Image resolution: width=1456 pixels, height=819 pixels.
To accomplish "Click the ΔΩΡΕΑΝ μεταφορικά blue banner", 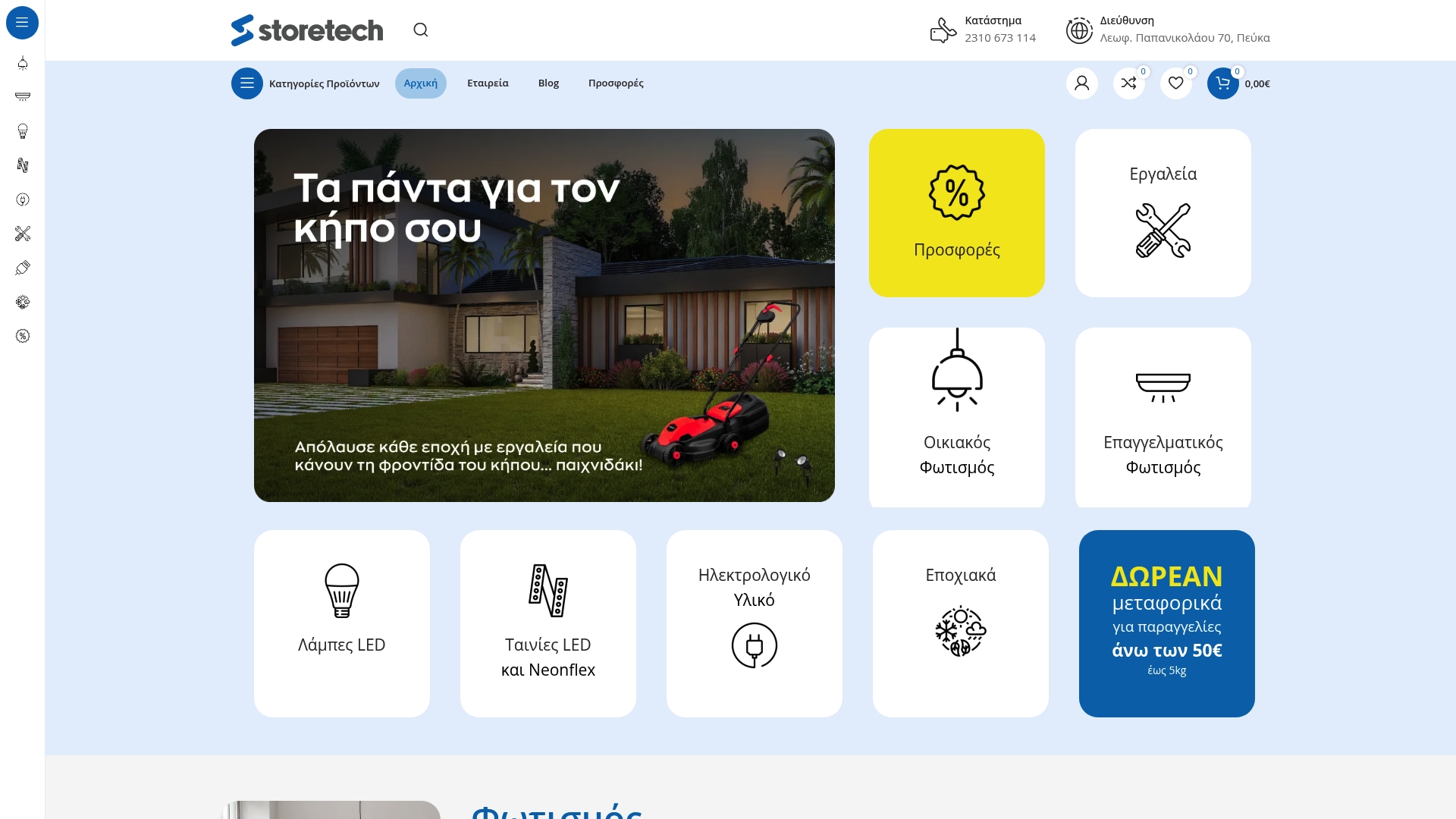I will (x=1167, y=623).
